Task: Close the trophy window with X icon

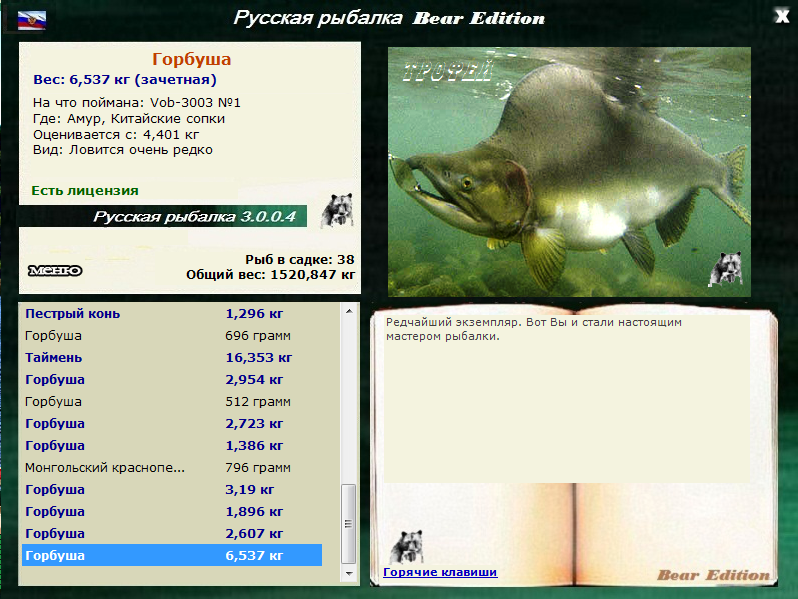Action: [781, 14]
